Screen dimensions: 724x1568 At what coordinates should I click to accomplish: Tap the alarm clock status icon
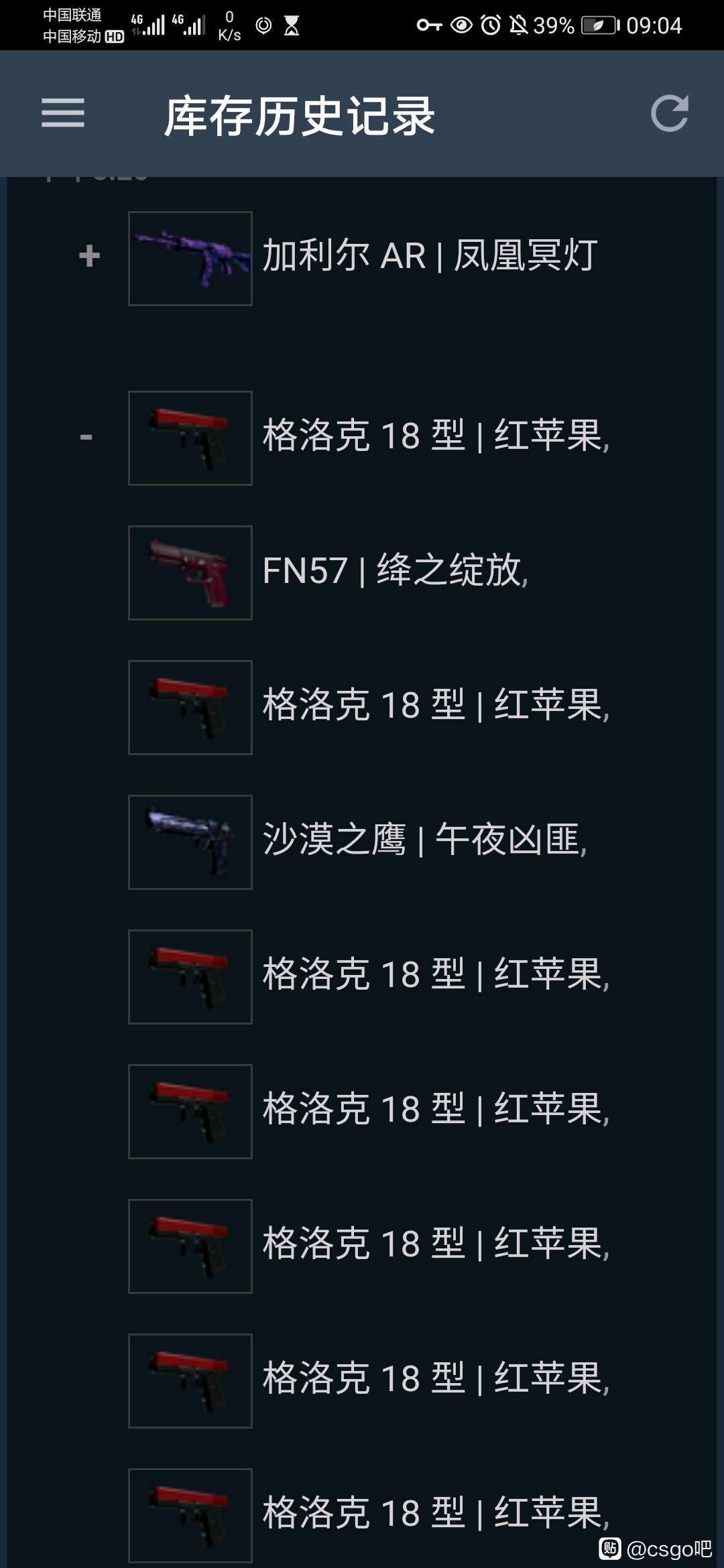pos(491,25)
